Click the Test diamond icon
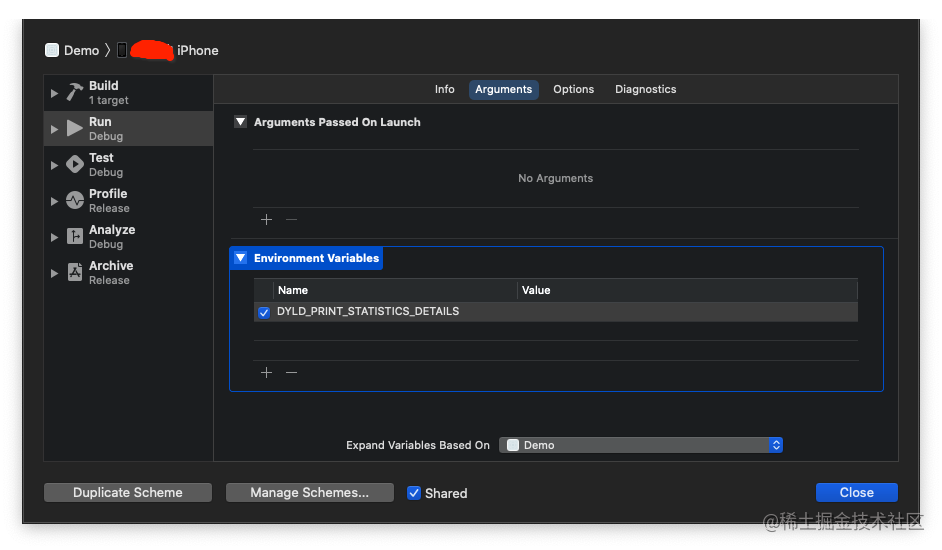The height and width of the screenshot is (550, 942). (x=74, y=164)
